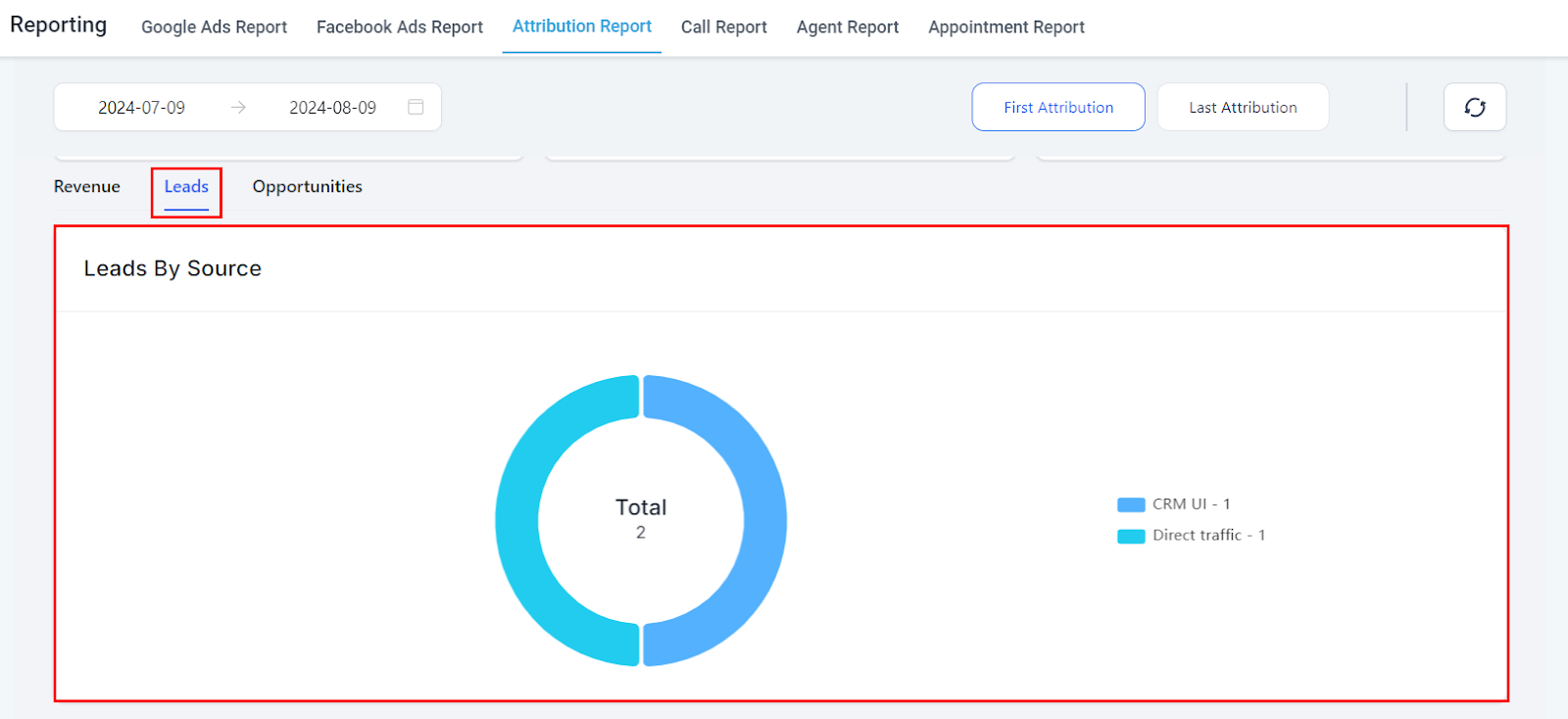1568x719 pixels.
Task: Click Direct traffic legend color swatch
Action: pyautogui.click(x=1131, y=536)
